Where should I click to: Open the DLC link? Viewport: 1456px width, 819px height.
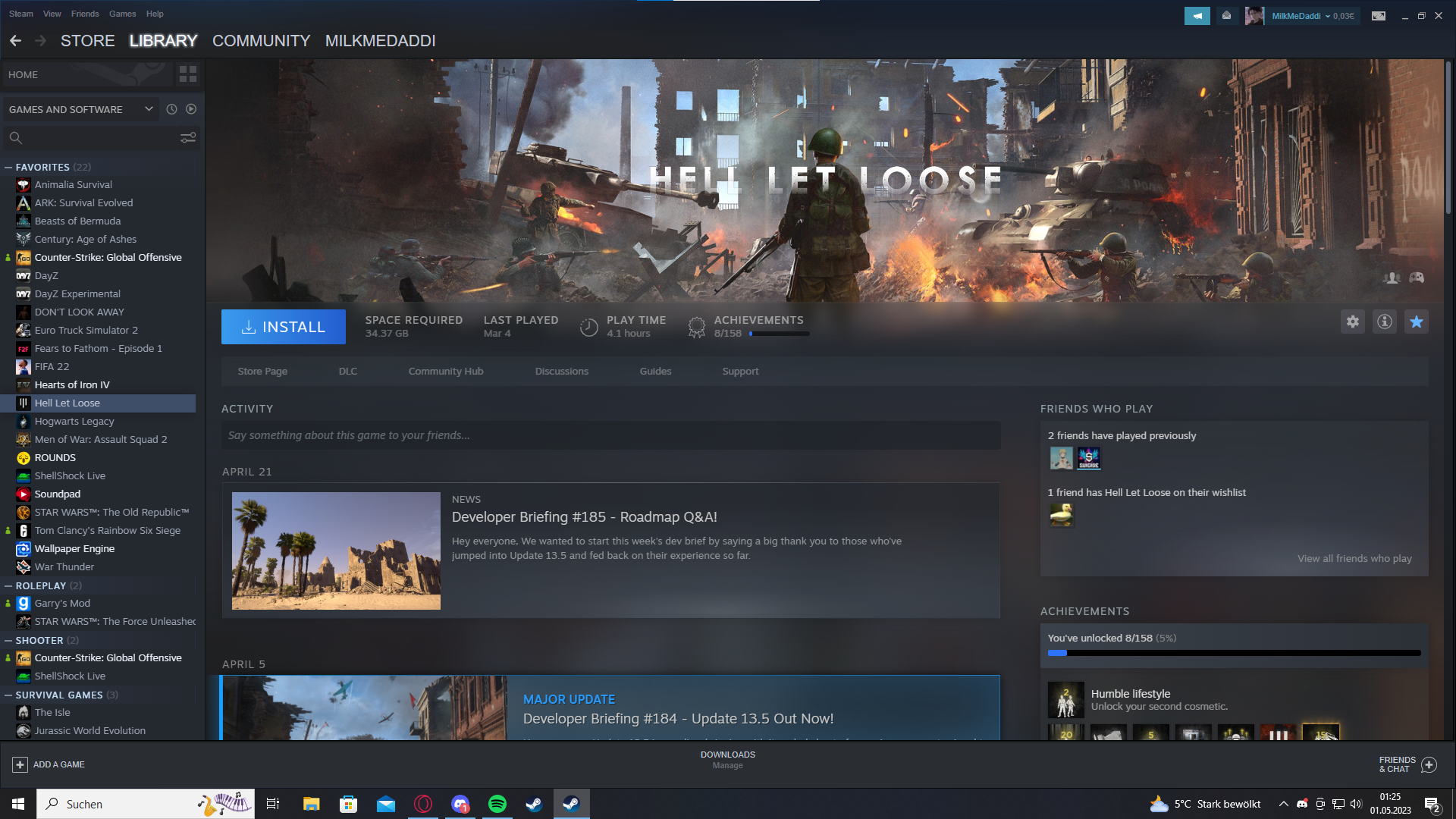point(348,371)
